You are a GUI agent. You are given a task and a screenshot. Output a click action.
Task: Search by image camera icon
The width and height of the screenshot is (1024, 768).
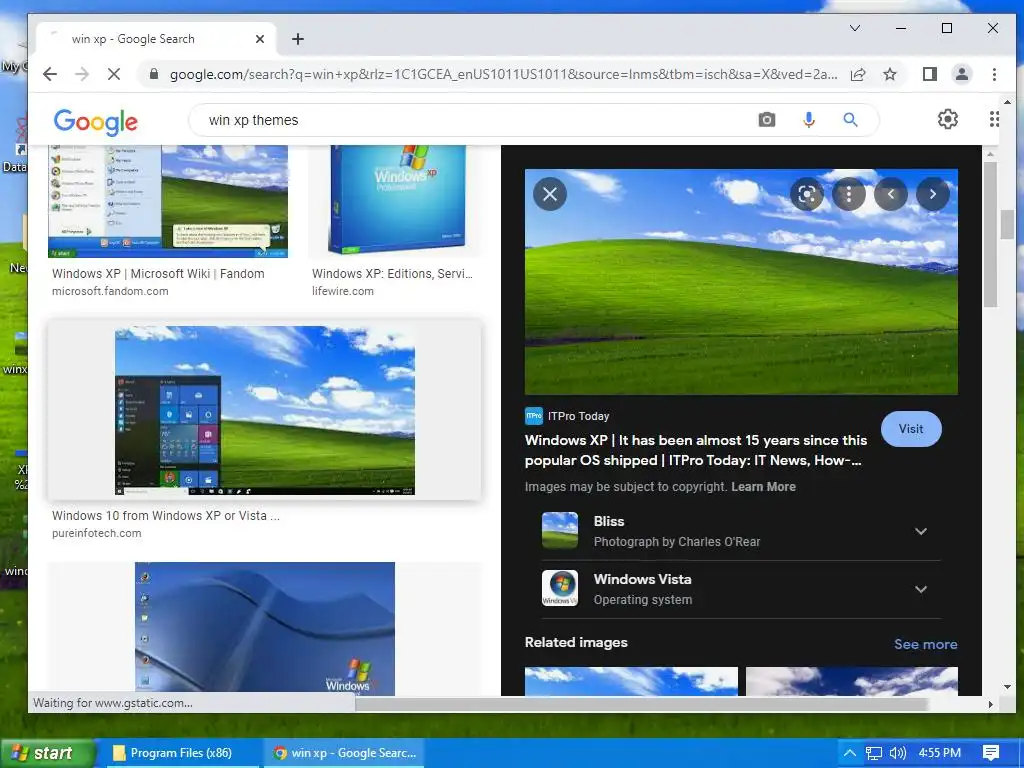pyautogui.click(x=767, y=120)
